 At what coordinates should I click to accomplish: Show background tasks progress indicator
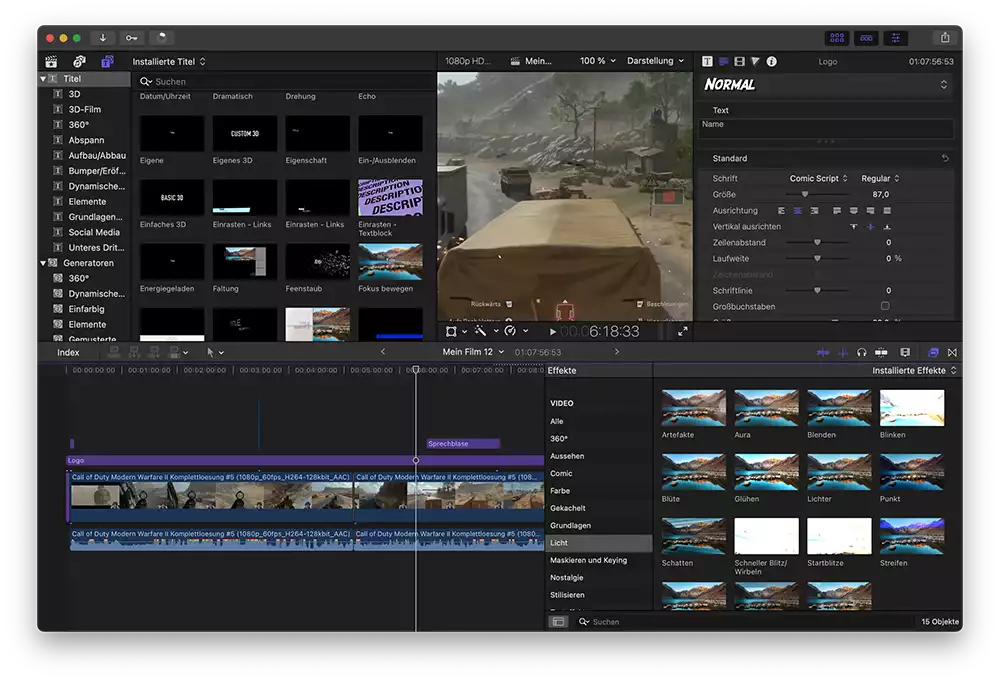pyautogui.click(x=162, y=38)
